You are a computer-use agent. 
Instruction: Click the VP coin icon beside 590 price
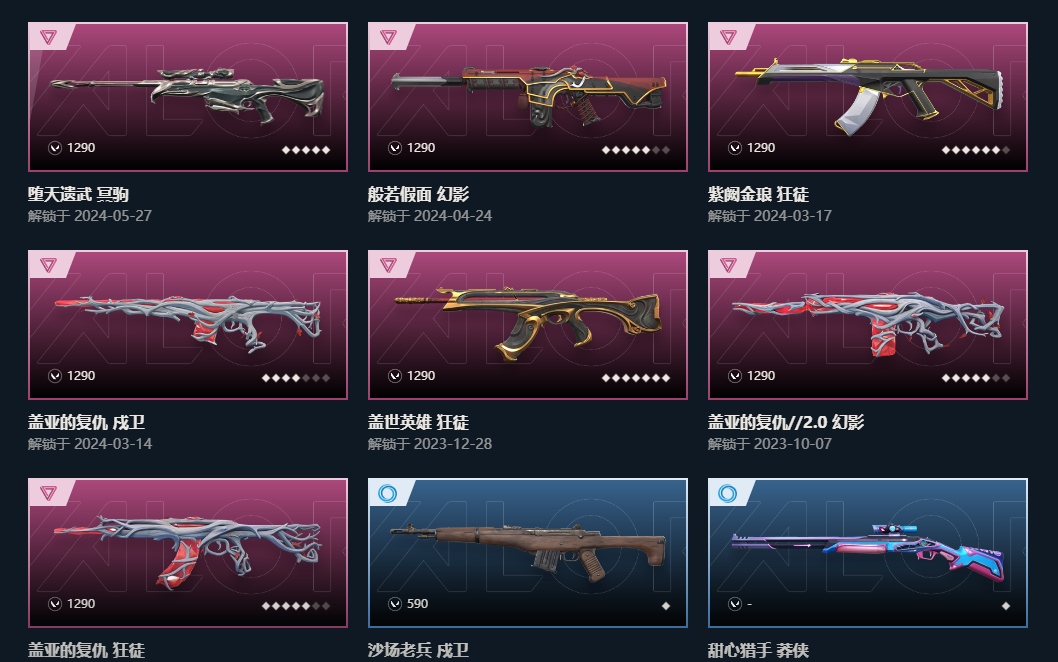click(x=395, y=604)
